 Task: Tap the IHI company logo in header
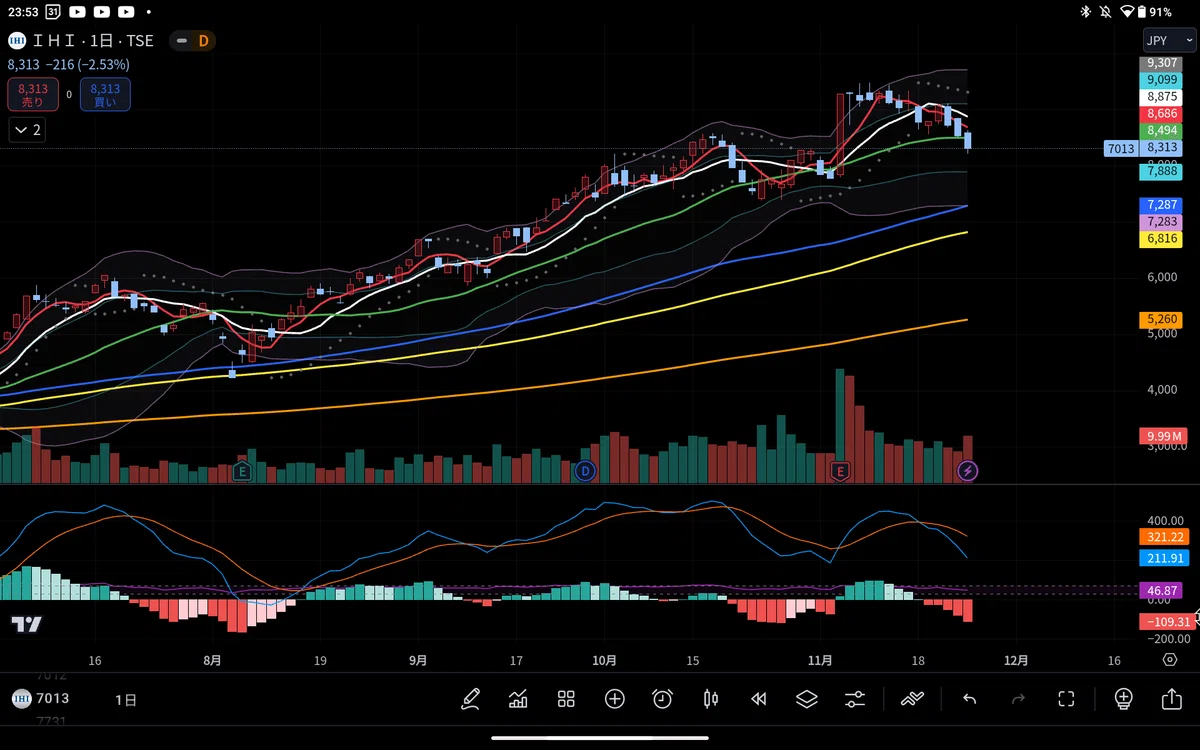17,41
